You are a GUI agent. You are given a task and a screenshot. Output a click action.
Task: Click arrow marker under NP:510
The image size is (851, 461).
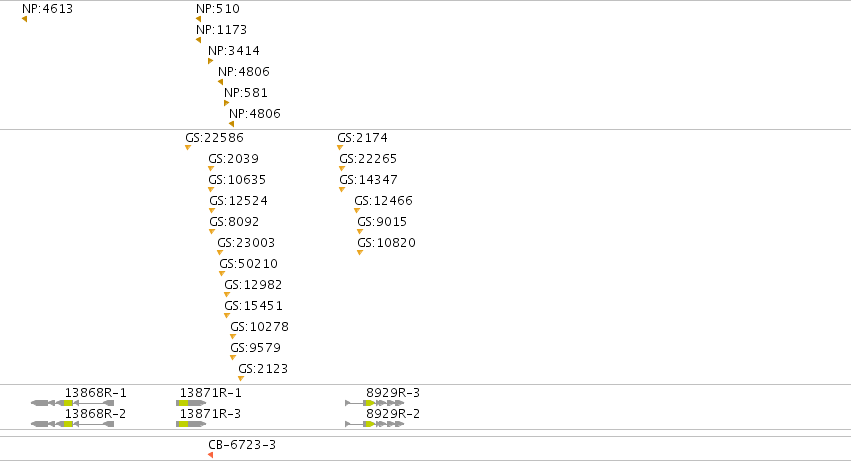pyautogui.click(x=198, y=19)
